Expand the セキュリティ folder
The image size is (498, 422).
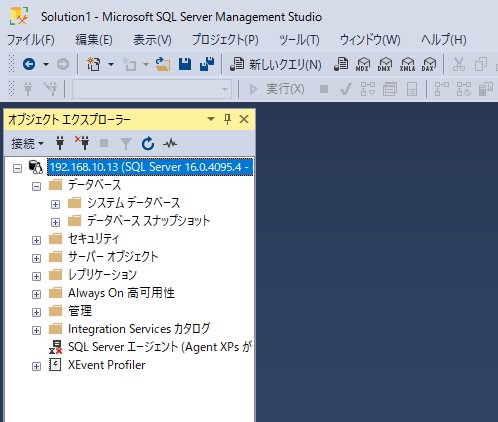coord(36,240)
